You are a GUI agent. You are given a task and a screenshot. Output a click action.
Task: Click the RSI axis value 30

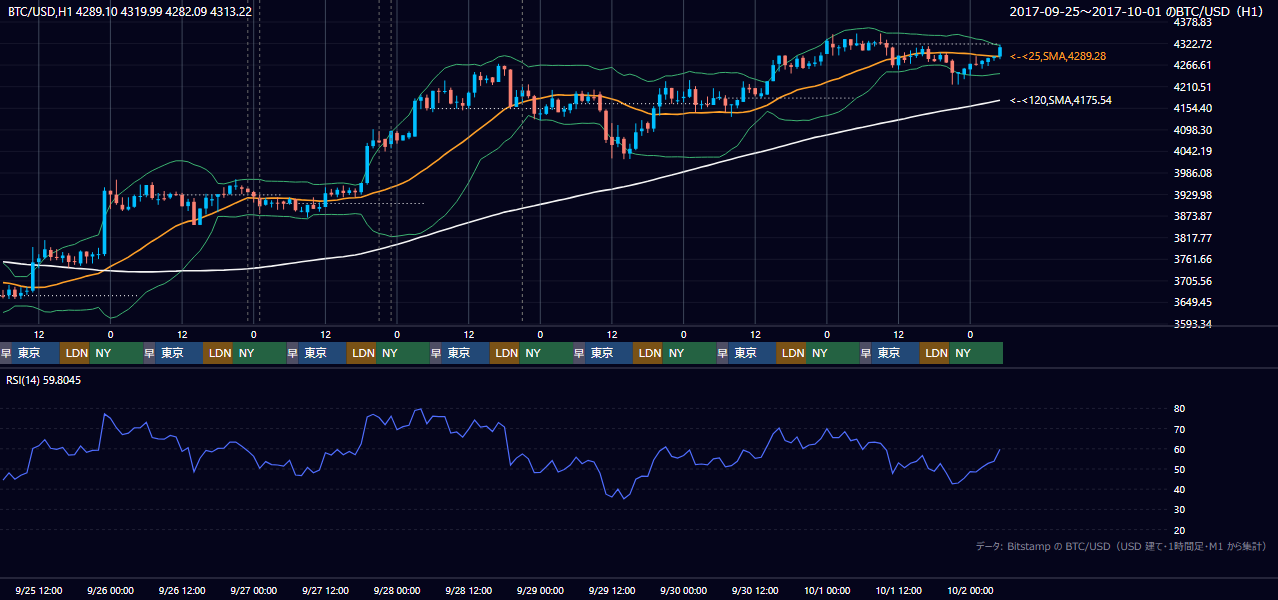[1179, 510]
